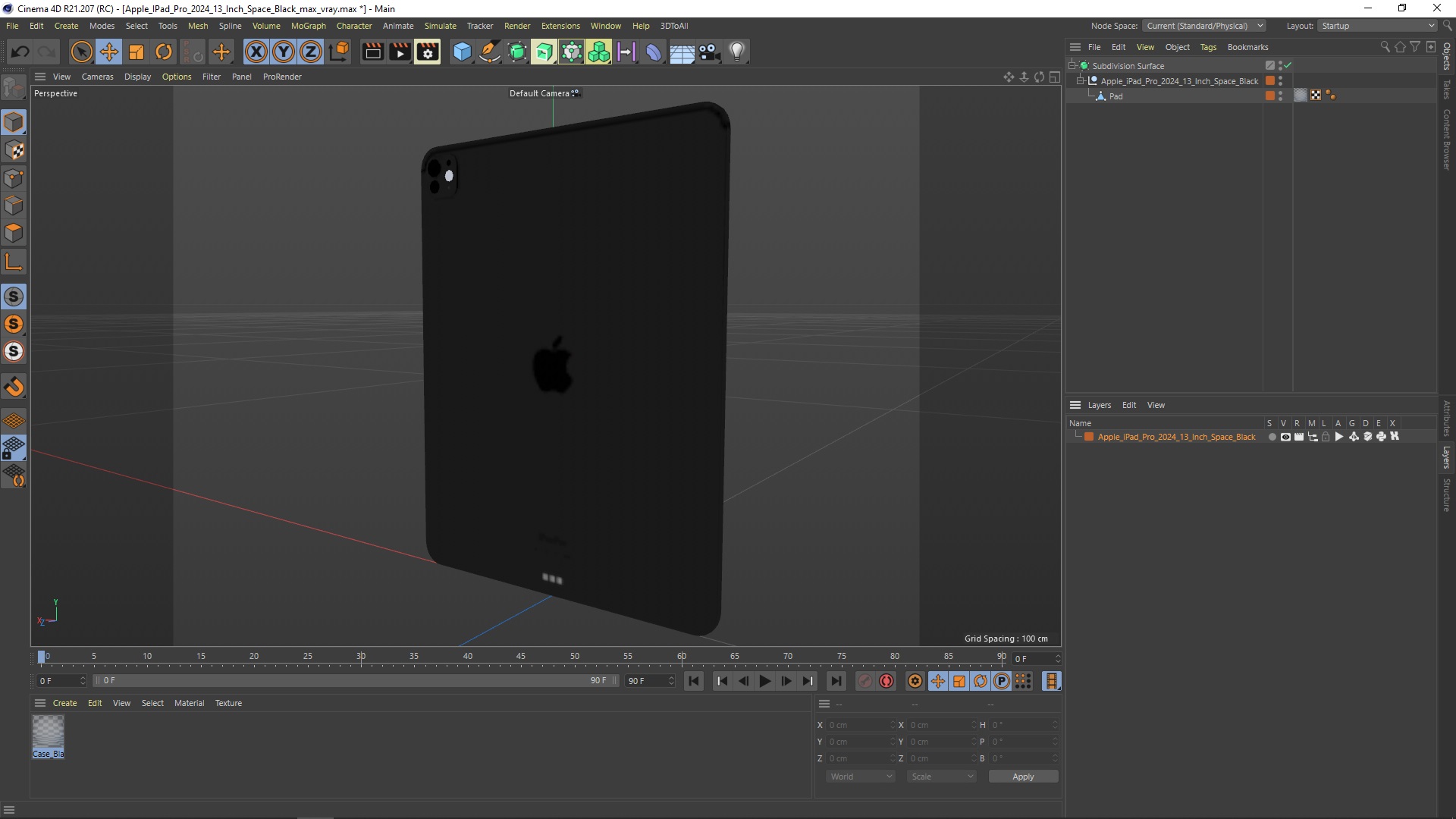Image resolution: width=1456 pixels, height=819 pixels.
Task: Click the Planar Workplane lock icon
Action: click(x=14, y=448)
